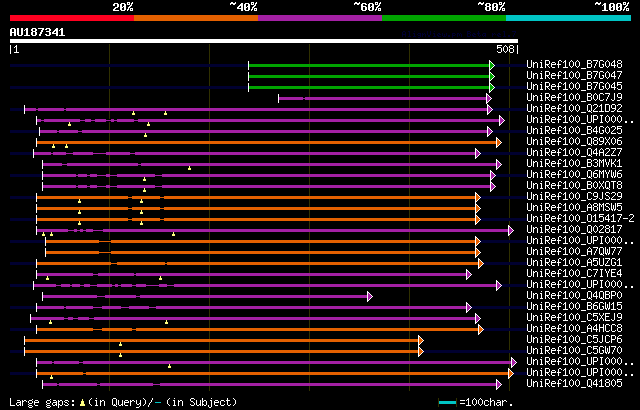640x410 pixels.
Task: Click the purple alignment bar of Q41805
Action: tap(269, 385)
